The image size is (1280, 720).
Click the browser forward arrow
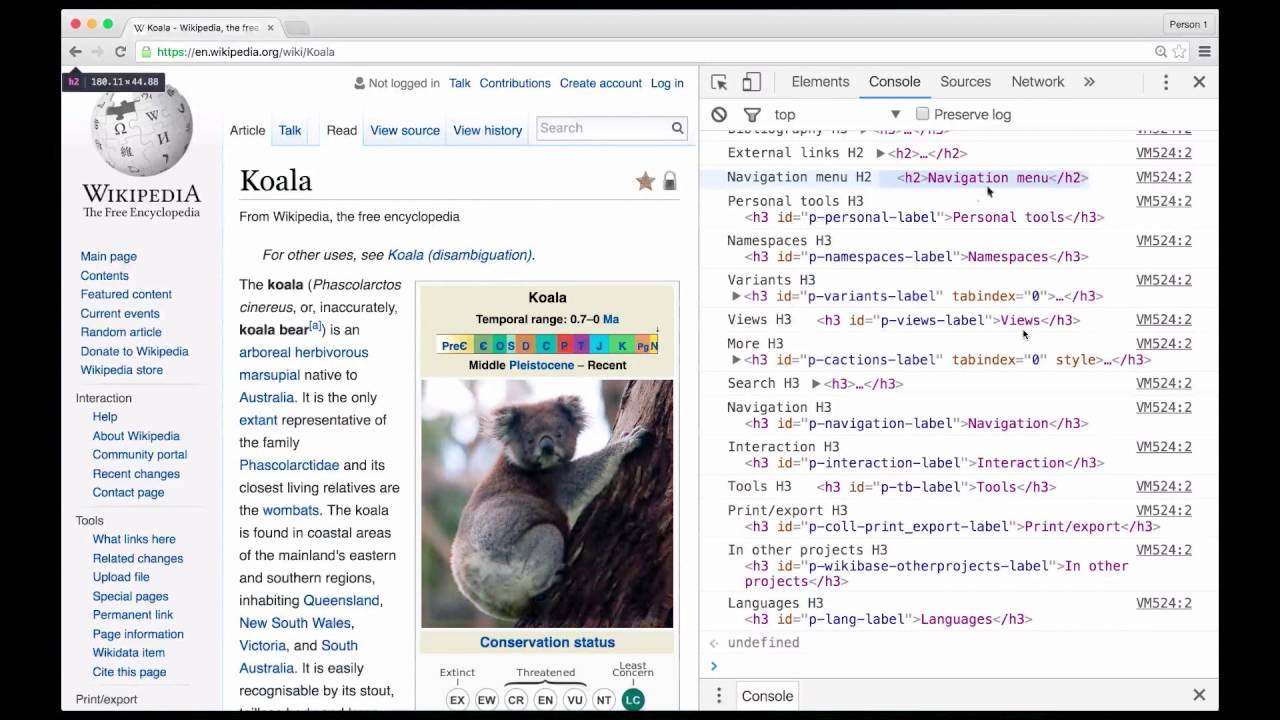click(97, 52)
